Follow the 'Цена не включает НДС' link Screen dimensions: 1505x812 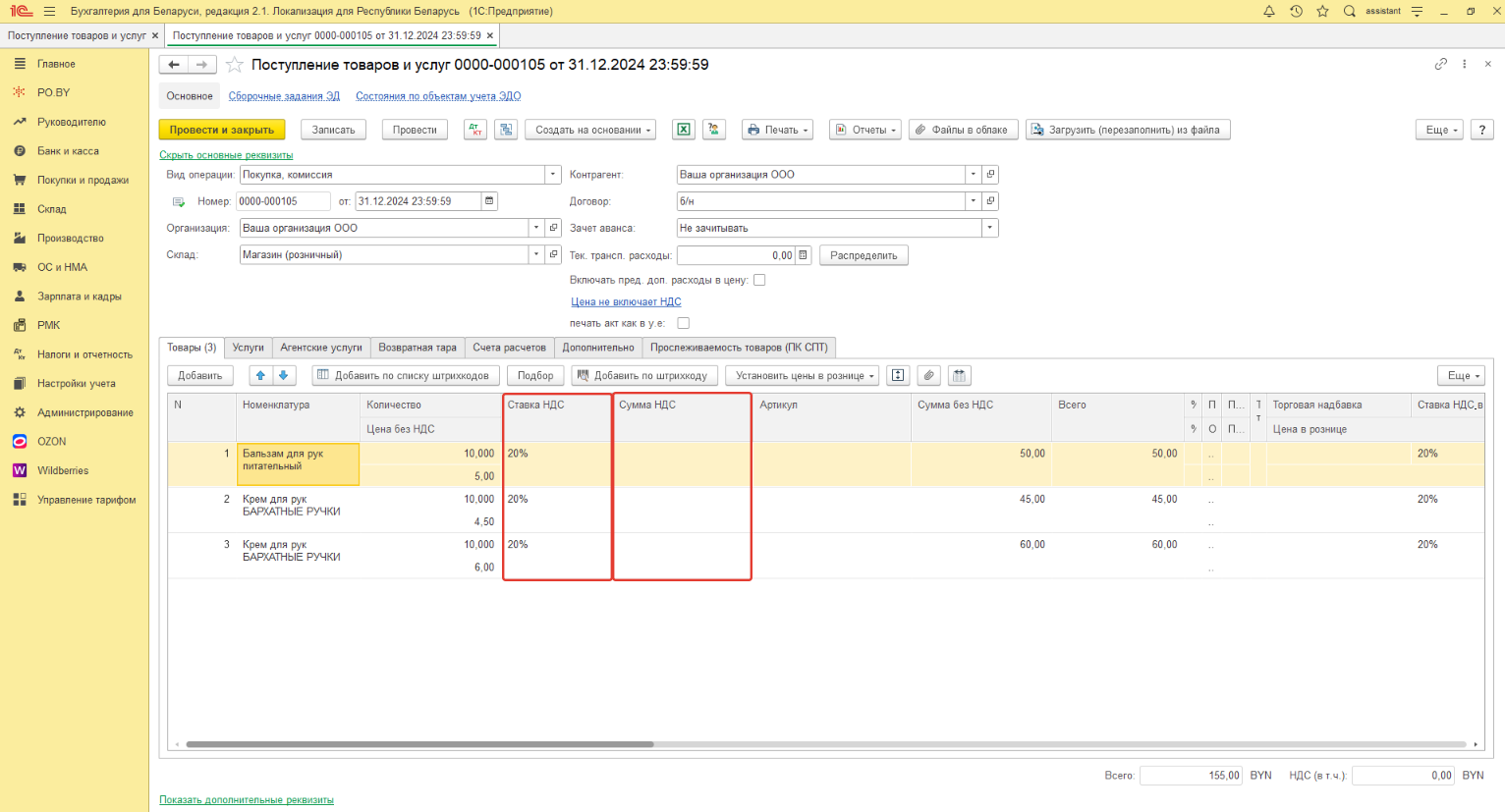tap(626, 301)
